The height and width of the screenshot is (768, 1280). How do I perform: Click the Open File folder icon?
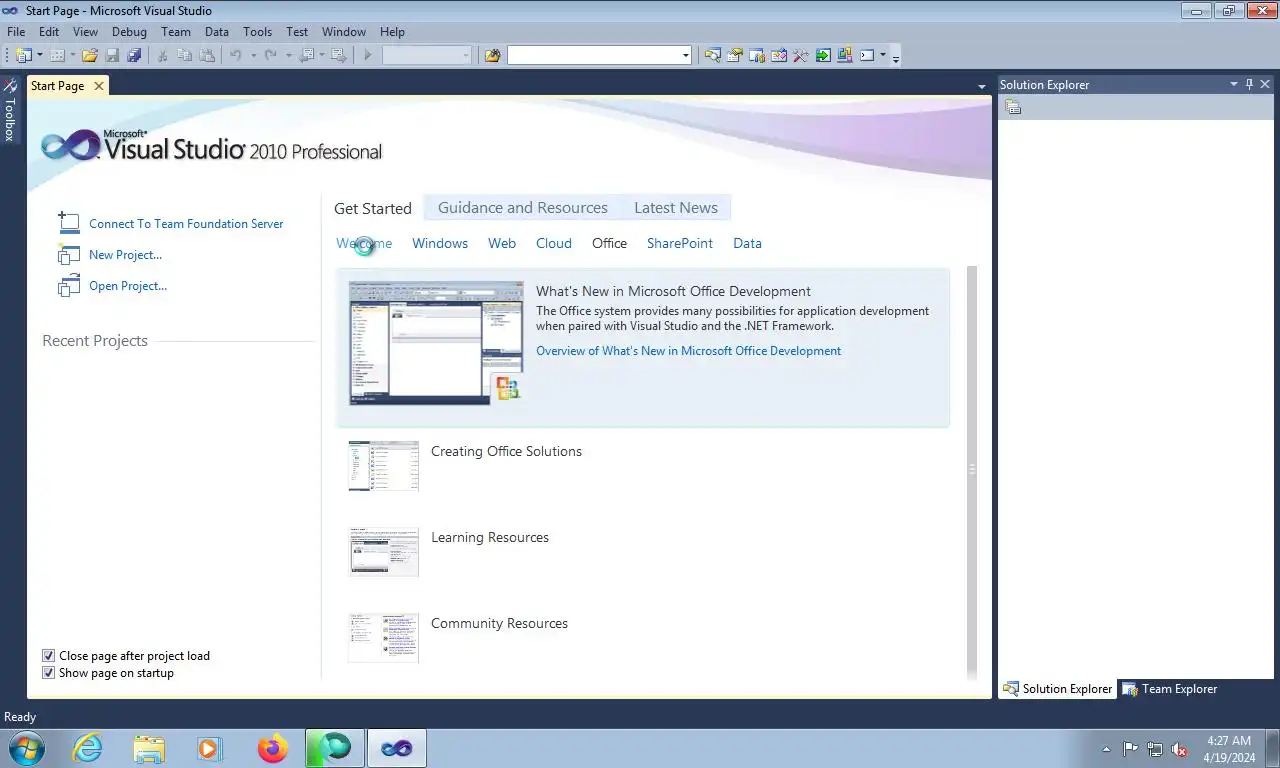point(90,56)
